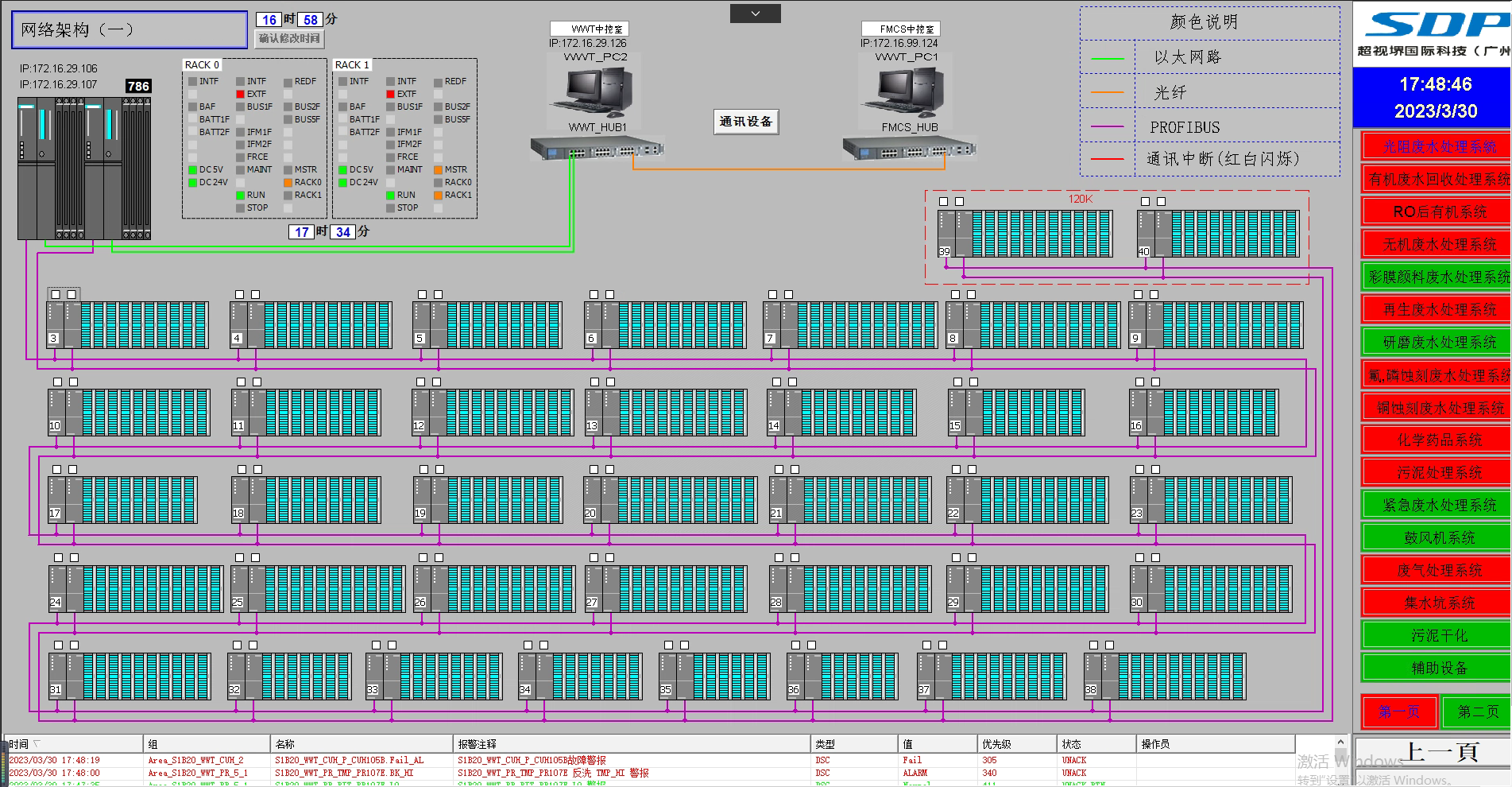Viewport: 1512px width, 787px height.
Task: Open remote I/O station number 38
Action: [x=1165, y=677]
